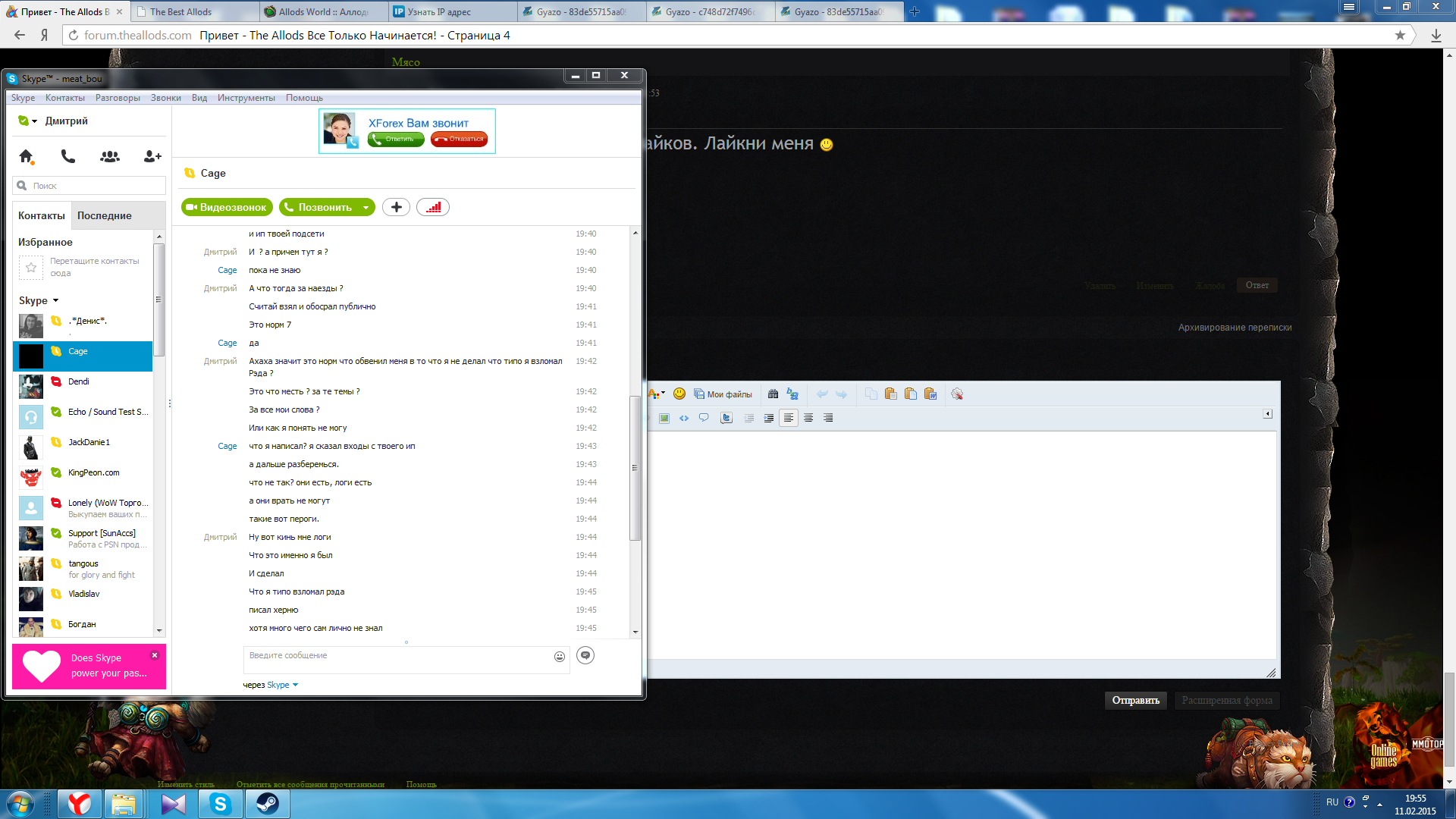Screen dimensions: 1456x819
Task: Click the Skype quality indicator icon
Action: pyautogui.click(x=433, y=207)
